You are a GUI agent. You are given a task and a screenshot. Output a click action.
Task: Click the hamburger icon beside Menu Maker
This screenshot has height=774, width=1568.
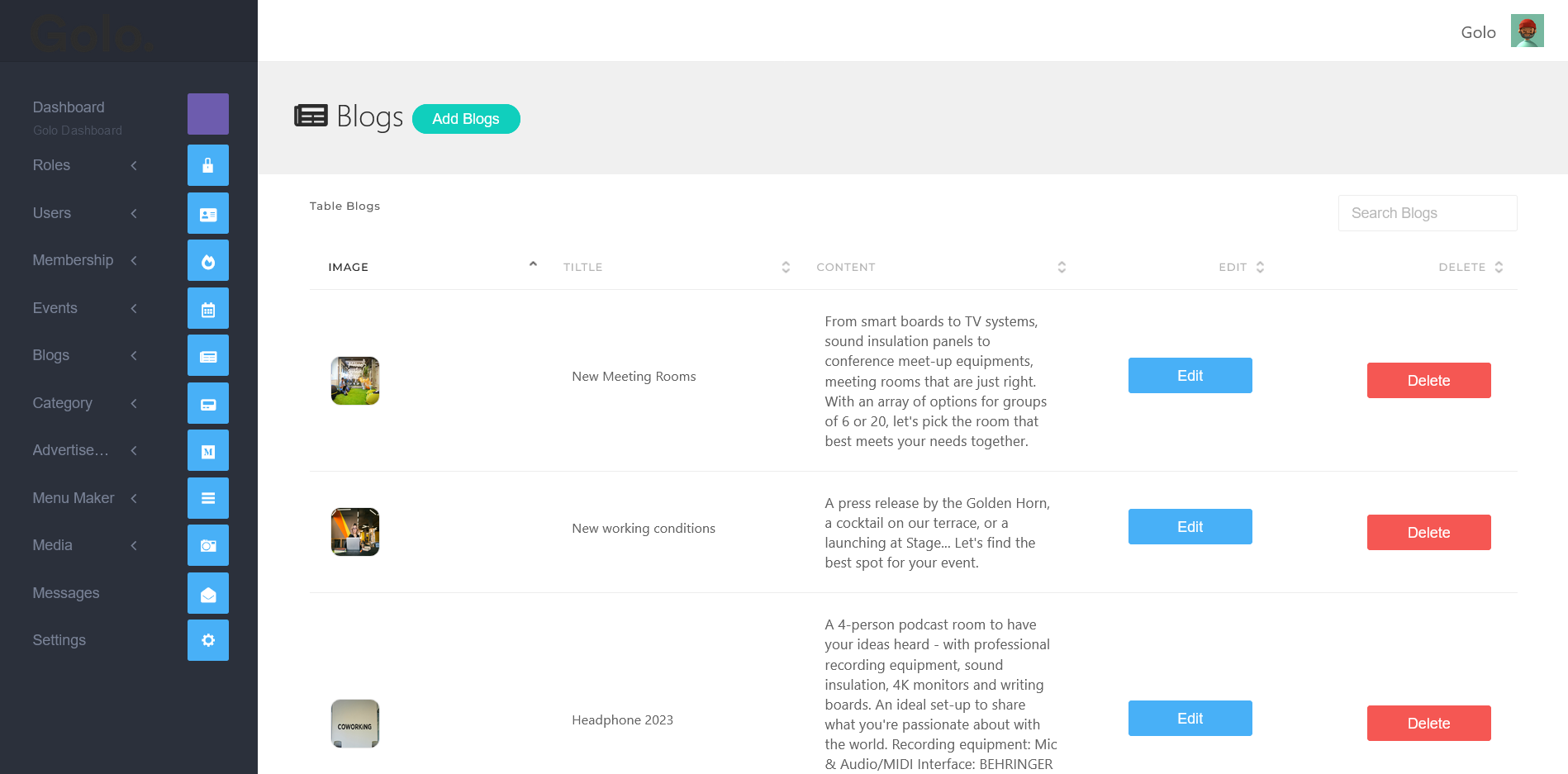pyautogui.click(x=208, y=498)
